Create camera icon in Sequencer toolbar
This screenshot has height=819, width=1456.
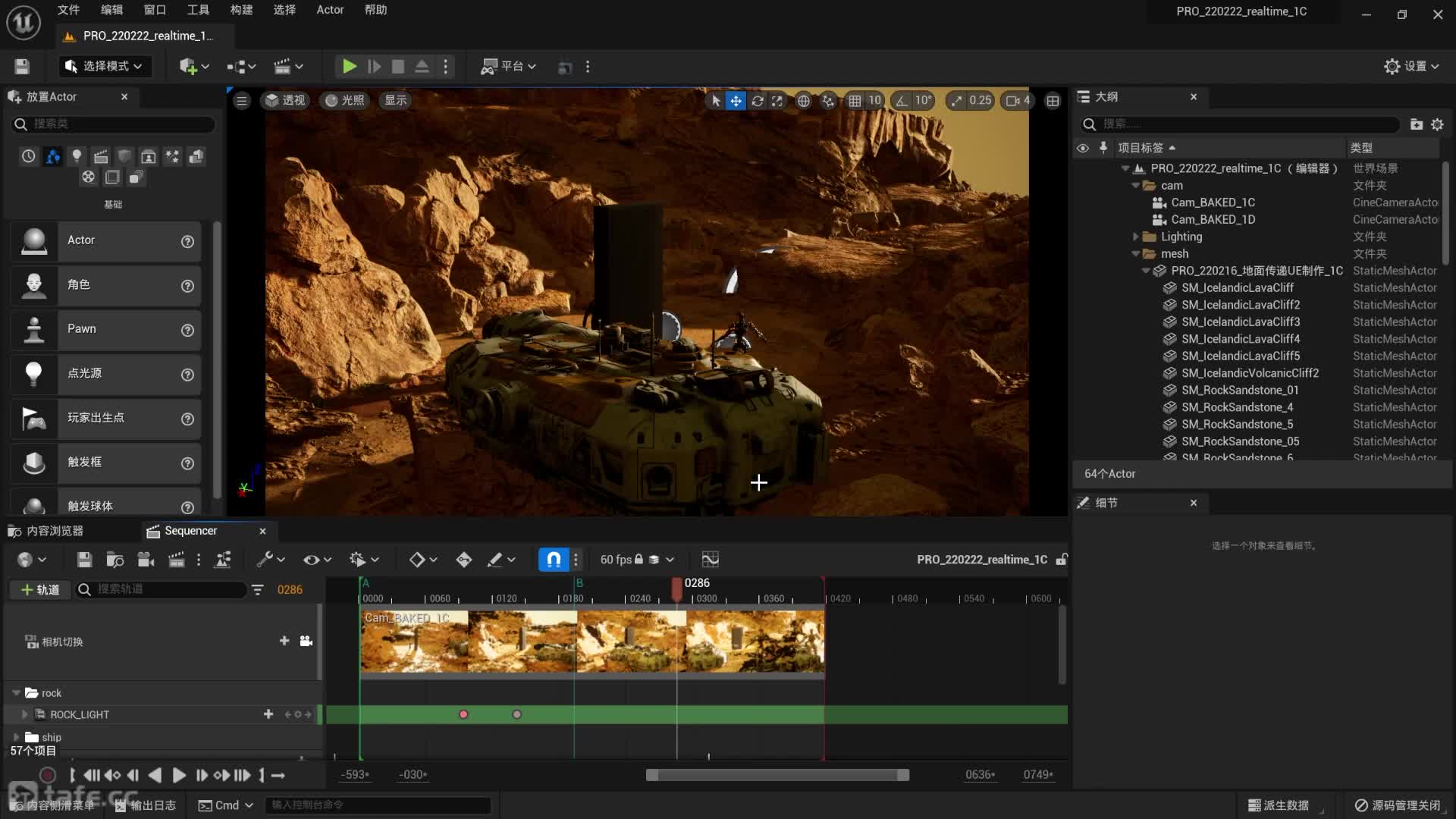[x=146, y=560]
